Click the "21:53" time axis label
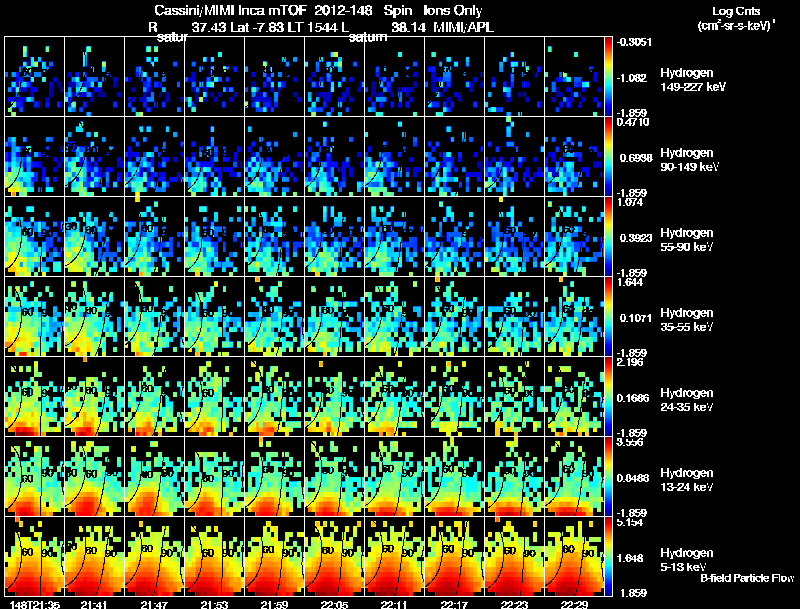This screenshot has height=609, width=800. (214, 604)
